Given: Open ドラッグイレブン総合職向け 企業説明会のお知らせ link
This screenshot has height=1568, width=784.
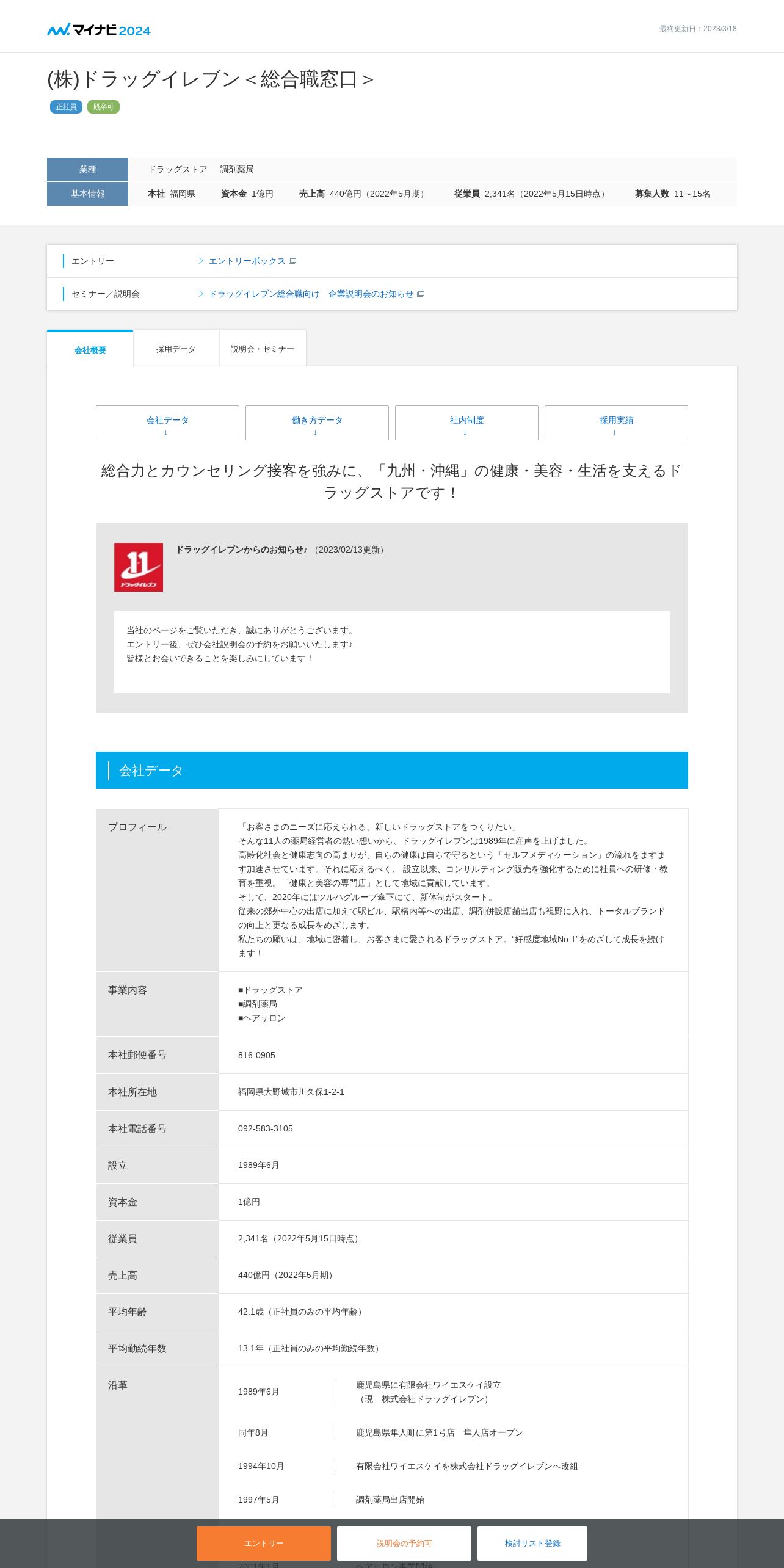Looking at the screenshot, I should coord(311,294).
